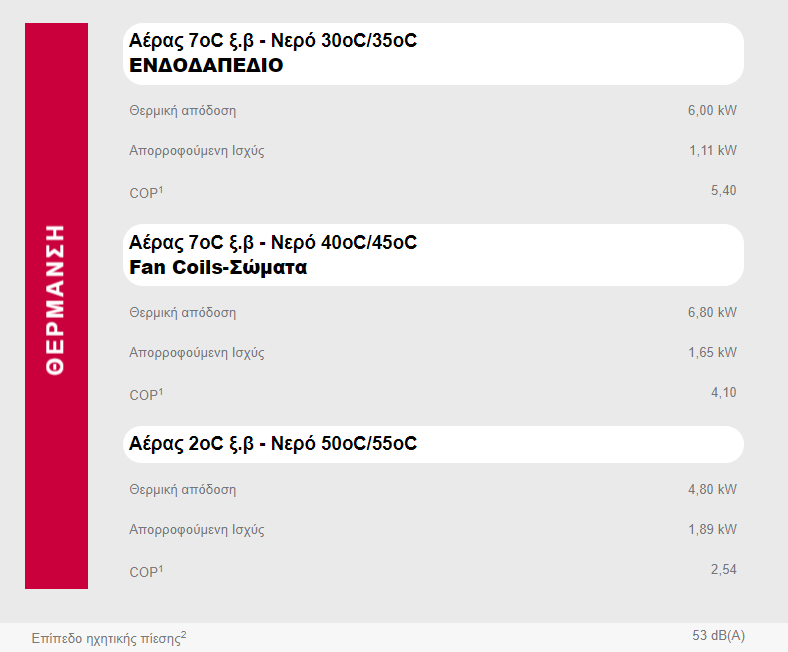Screen dimensions: 788x652
Task: Click the COP label under Νερό 50οC/55οC
Action: 145,573
